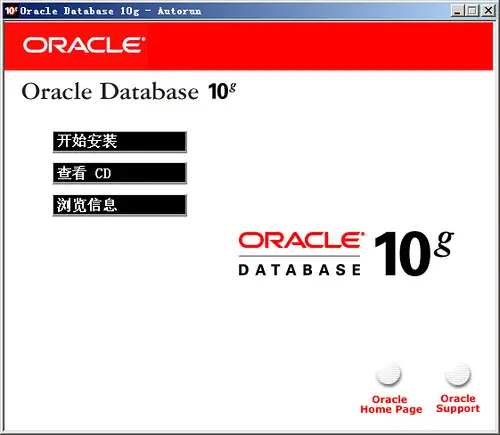Click the 10g title bar application icon
500x435 pixels.
pos(11,11)
